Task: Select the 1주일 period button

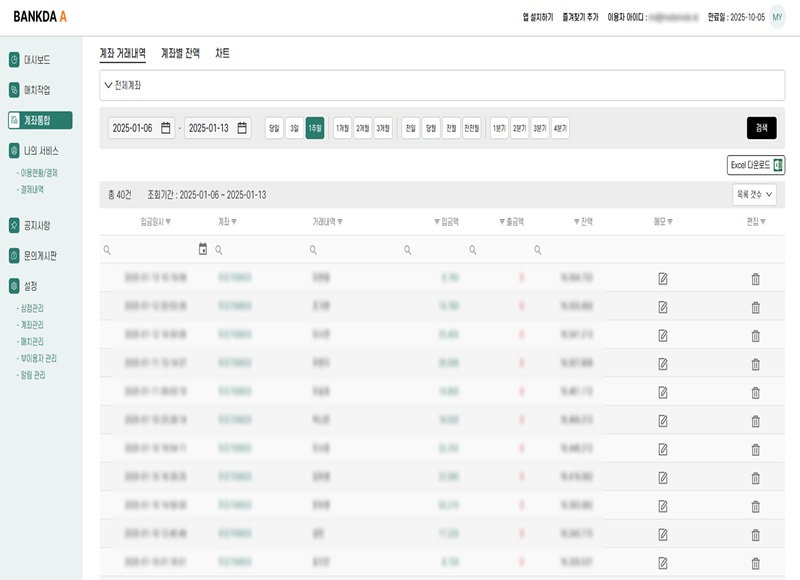Action: coord(315,128)
